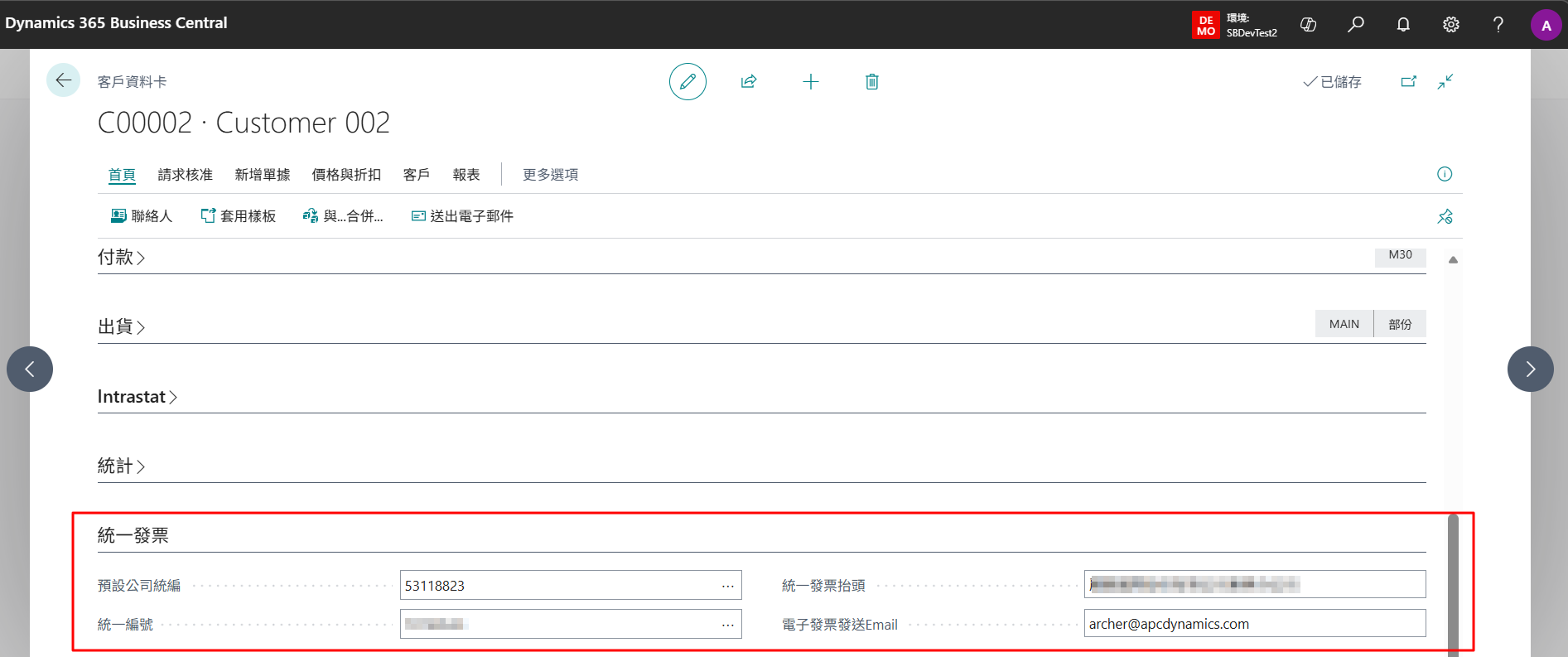This screenshot has width=1568, height=657.
Task: Go back using the back arrow
Action: [63, 80]
